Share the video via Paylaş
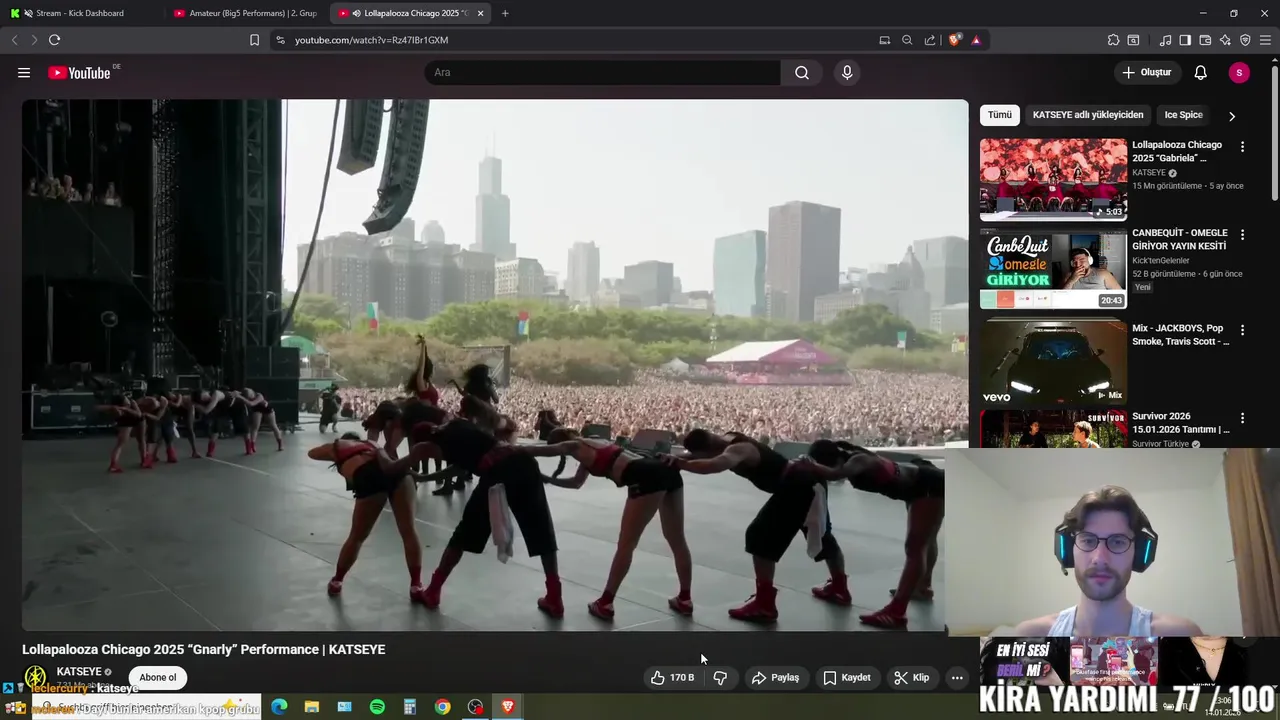Screen dimensions: 1280x720 click(x=775, y=678)
